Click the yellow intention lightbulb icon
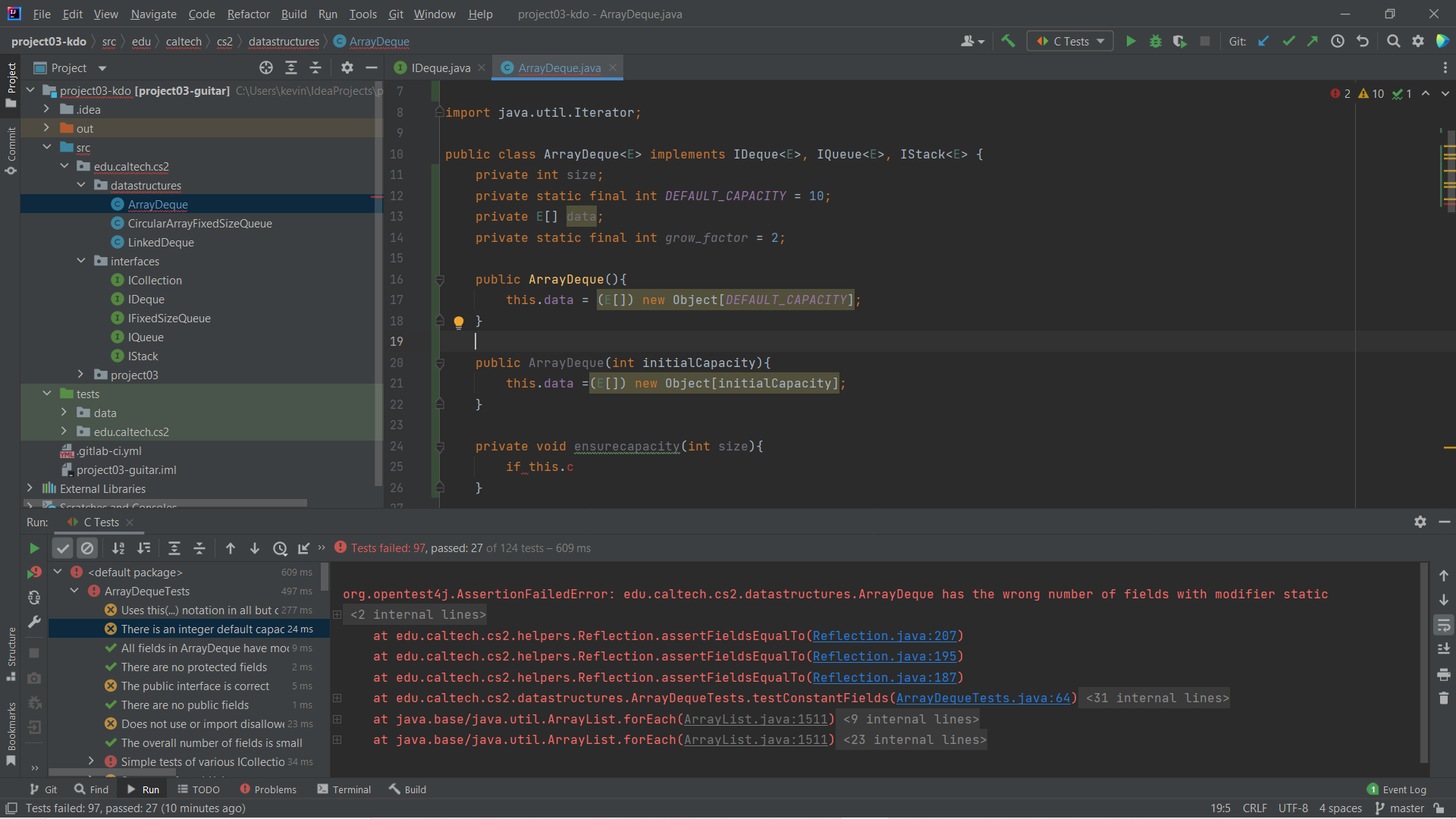 (459, 322)
